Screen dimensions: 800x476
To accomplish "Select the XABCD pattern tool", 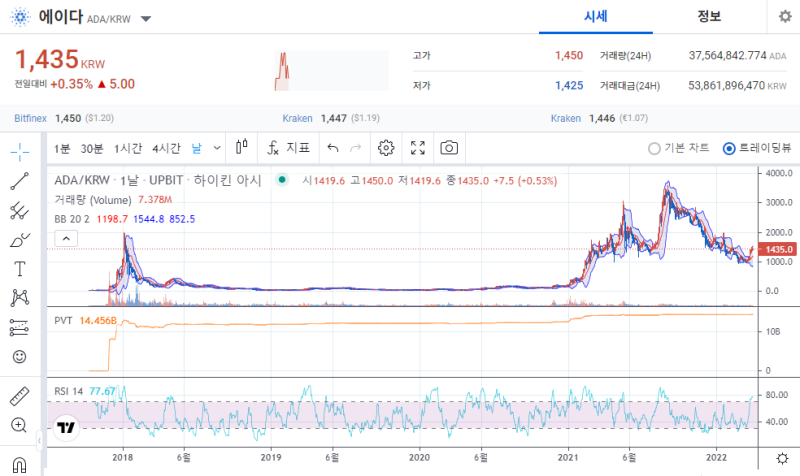I will coord(19,297).
